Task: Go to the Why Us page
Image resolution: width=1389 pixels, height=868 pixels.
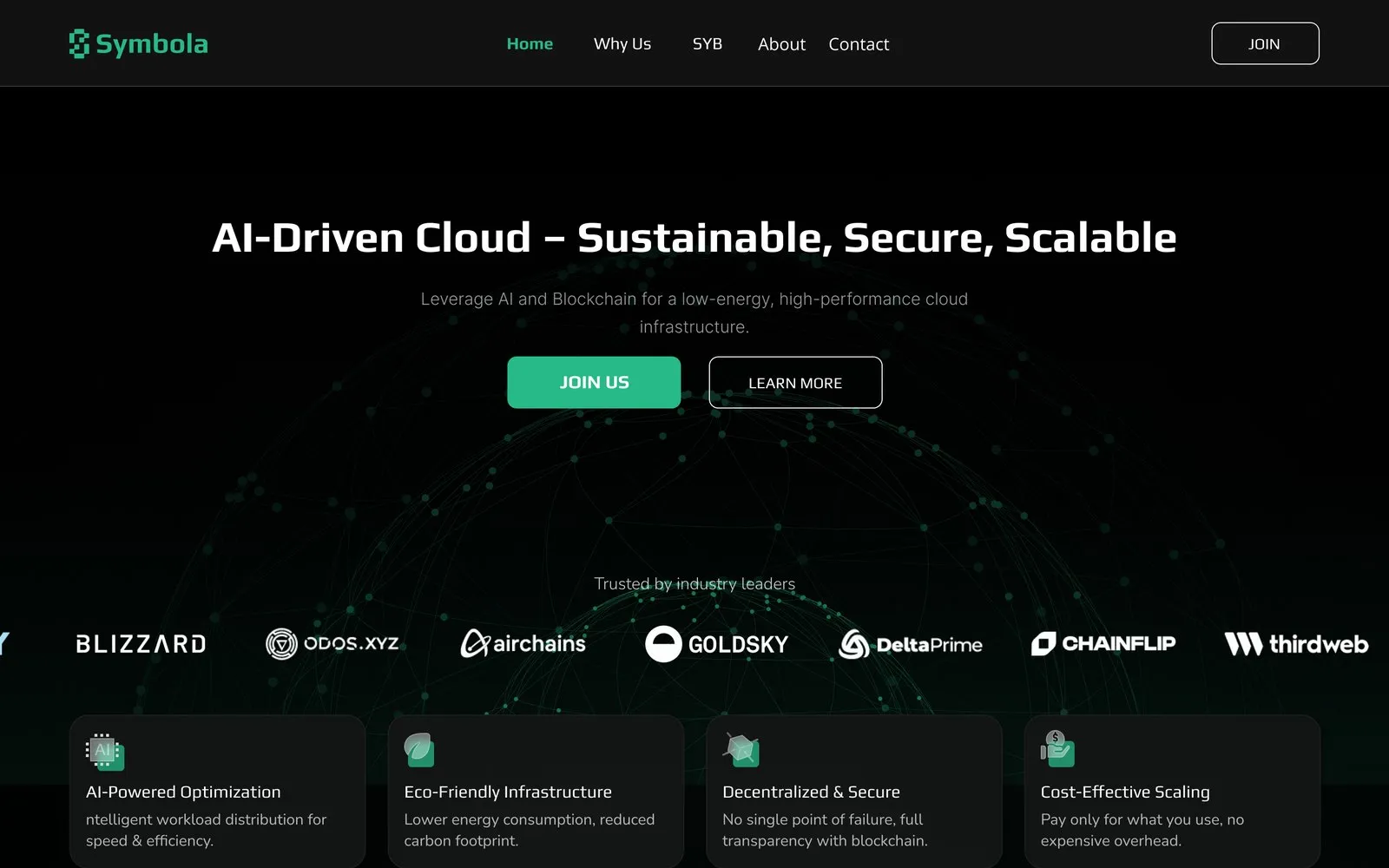Action: pyautogui.click(x=622, y=43)
